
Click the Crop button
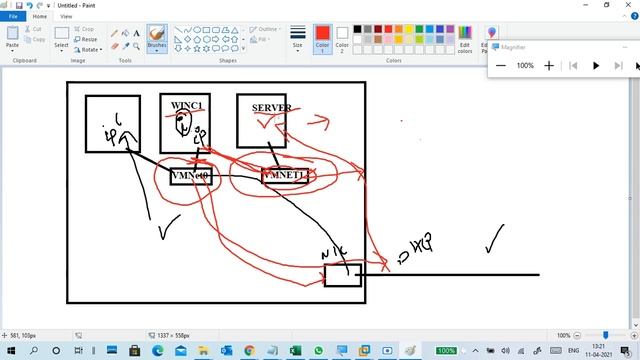point(84,29)
